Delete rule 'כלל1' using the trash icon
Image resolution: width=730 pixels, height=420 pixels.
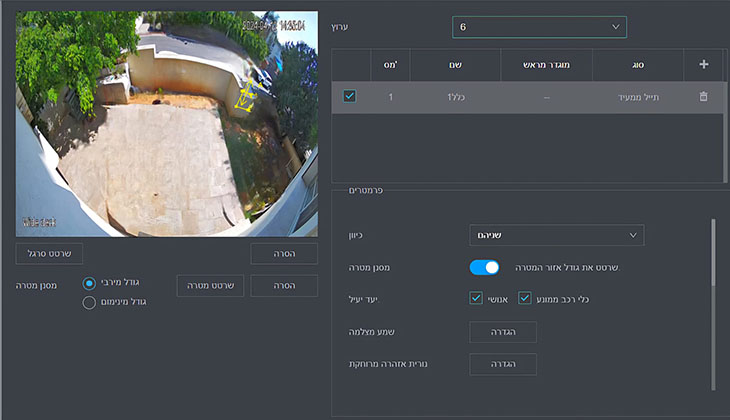click(x=703, y=96)
